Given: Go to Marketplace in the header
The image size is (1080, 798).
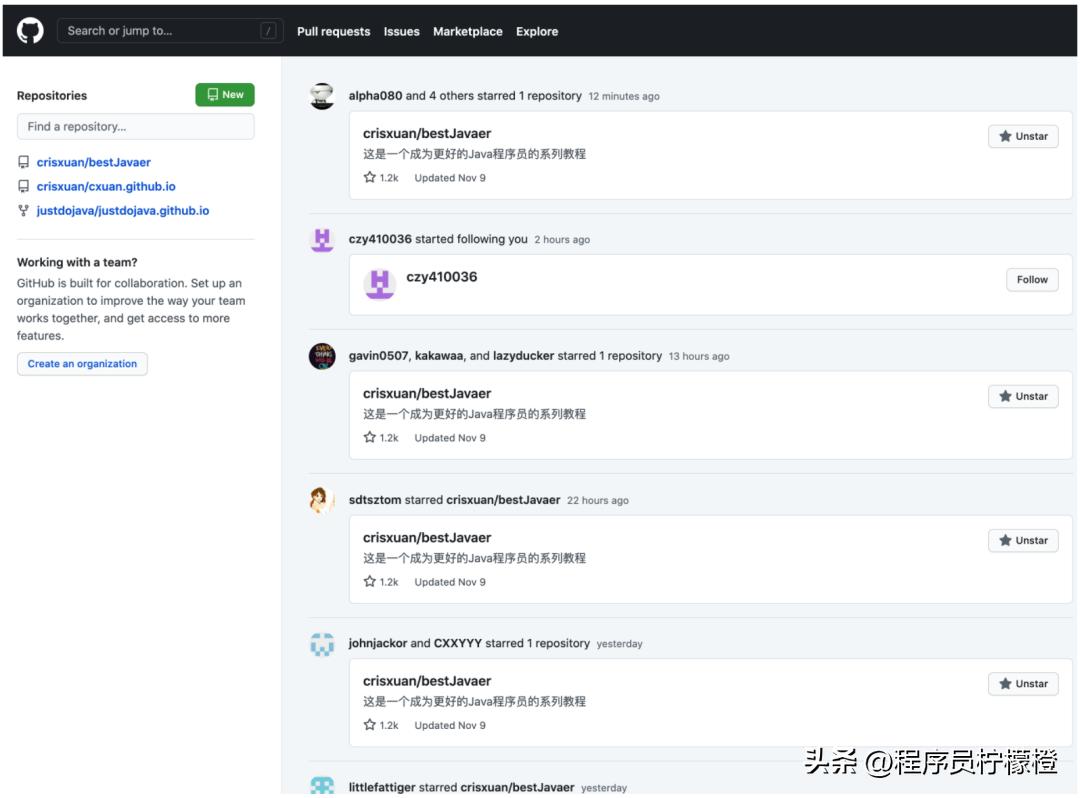Looking at the screenshot, I should 467,32.
